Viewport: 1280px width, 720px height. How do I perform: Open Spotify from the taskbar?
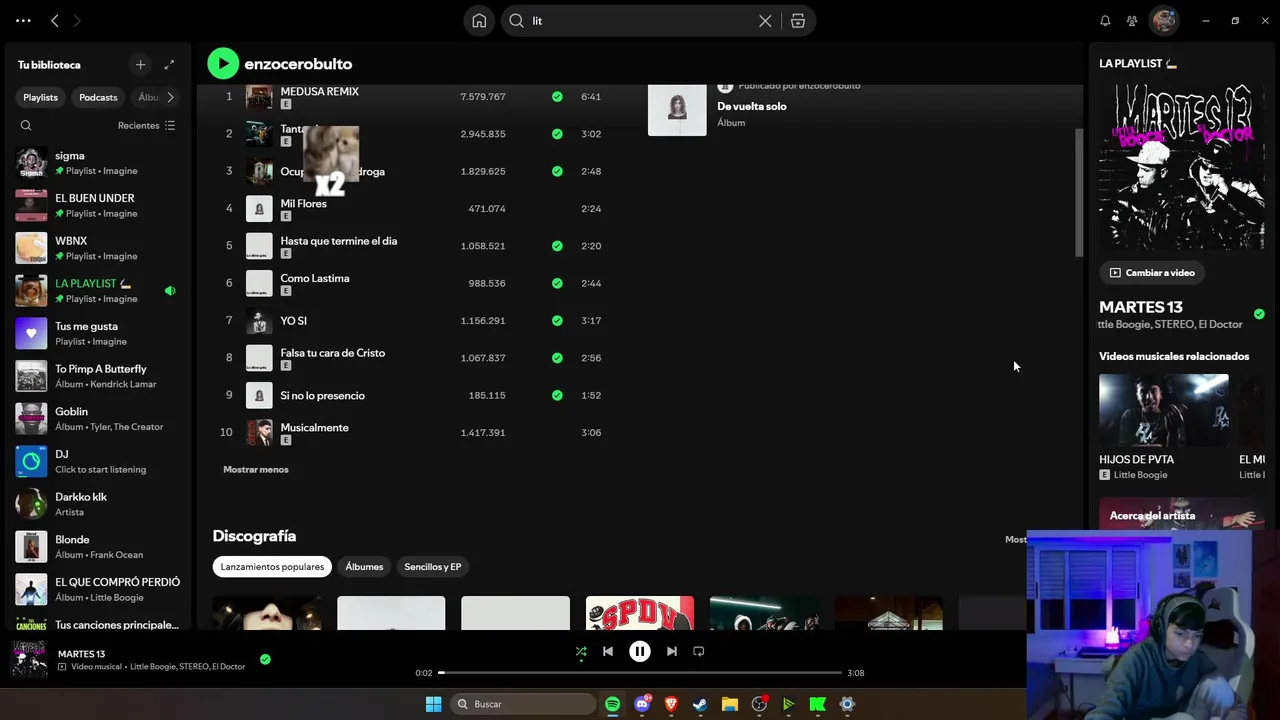[612, 704]
